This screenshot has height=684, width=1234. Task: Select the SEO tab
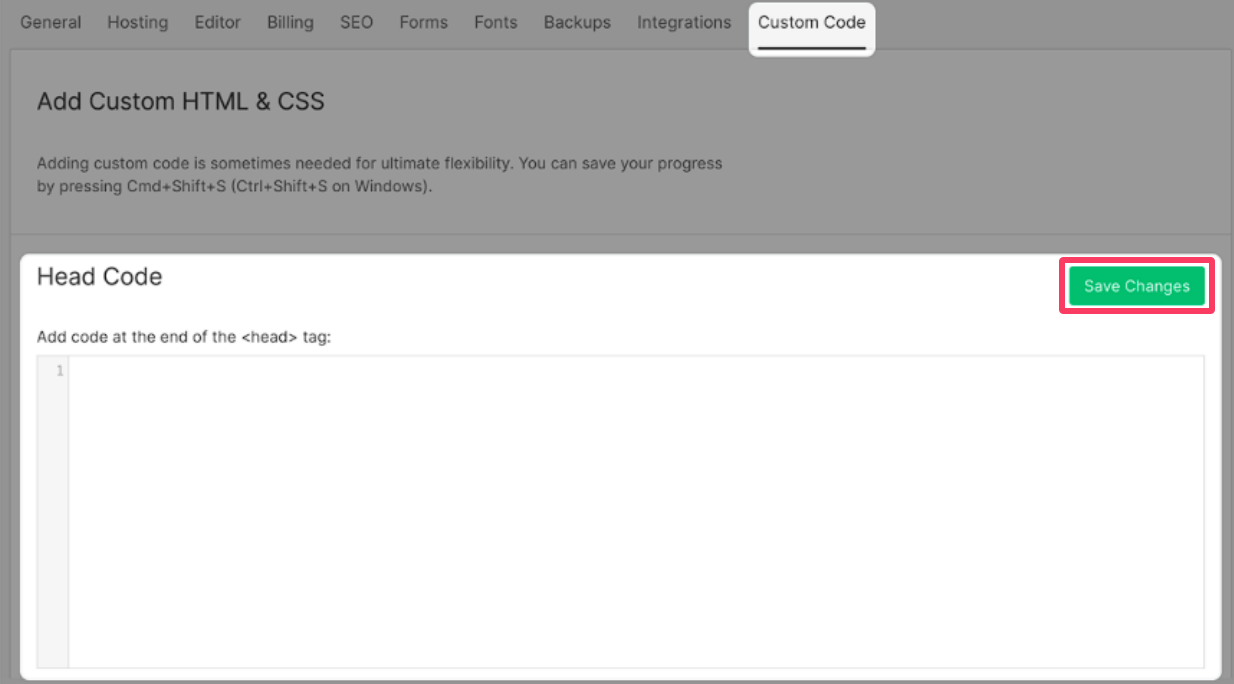[x=356, y=22]
